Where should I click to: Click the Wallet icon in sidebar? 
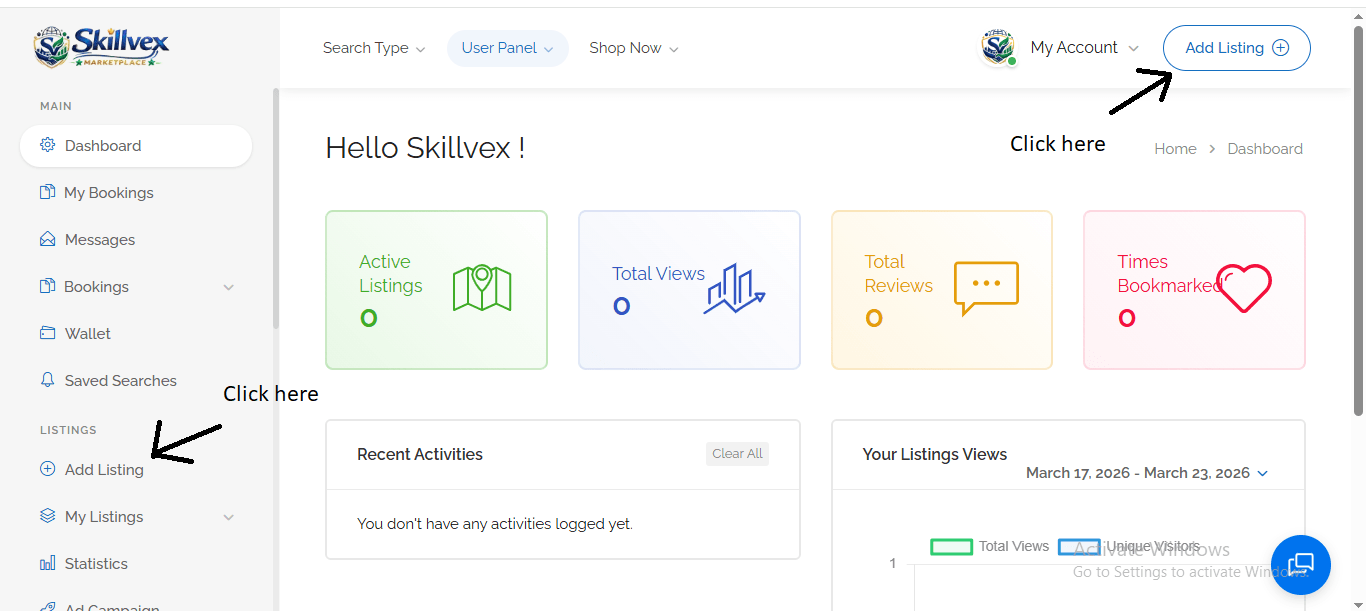point(47,333)
